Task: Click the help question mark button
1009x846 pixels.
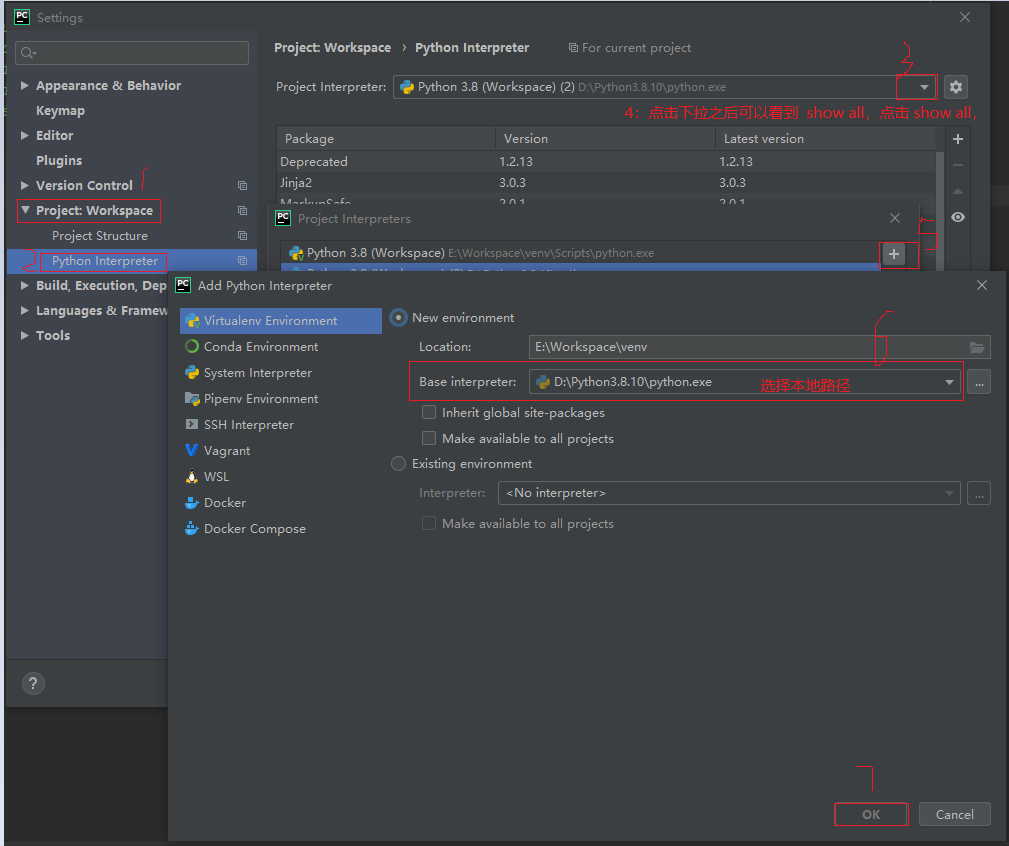Action: (x=33, y=683)
